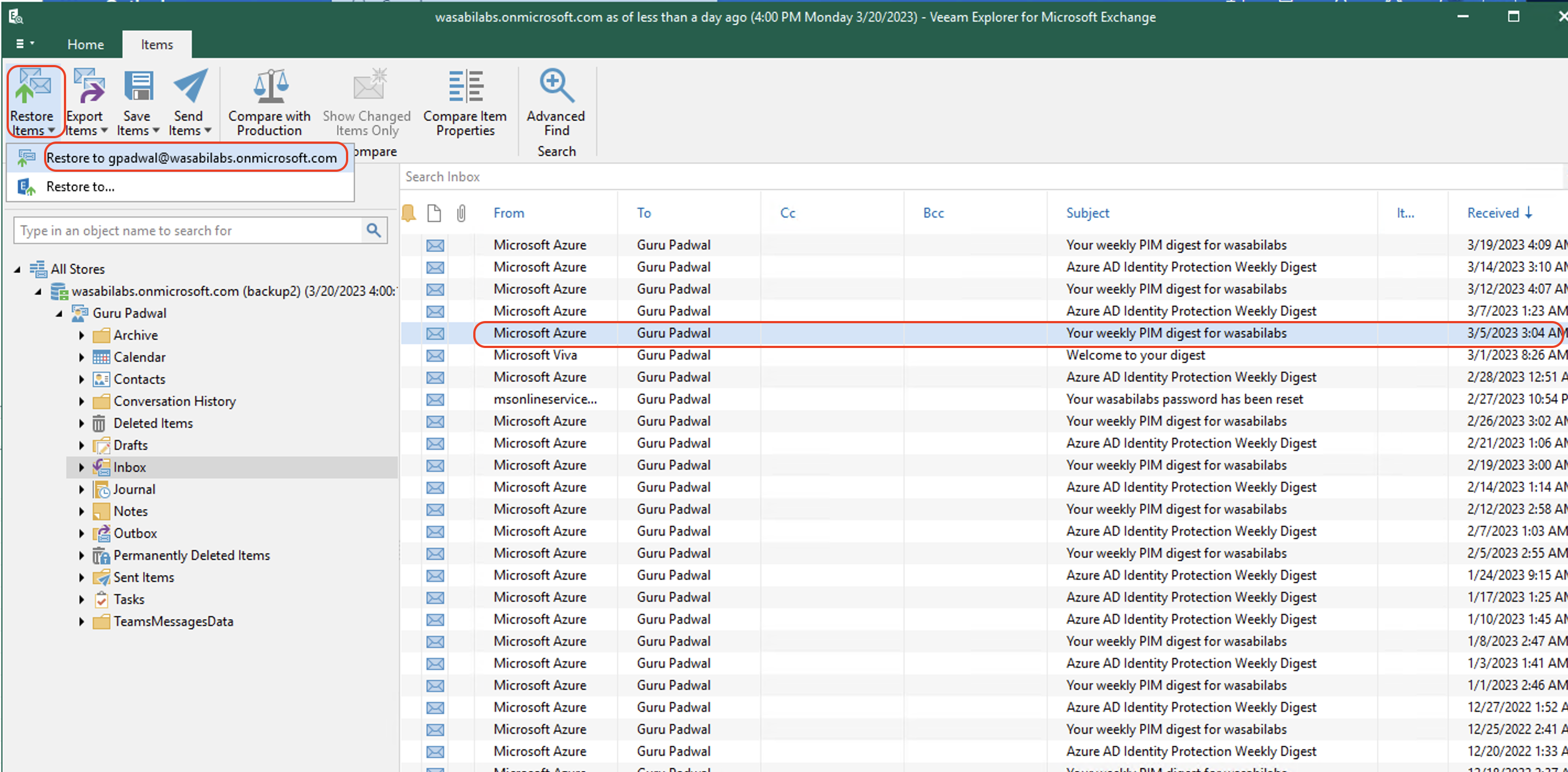
Task: Collapse the Guru Padwal mailbox node
Action: (x=59, y=313)
